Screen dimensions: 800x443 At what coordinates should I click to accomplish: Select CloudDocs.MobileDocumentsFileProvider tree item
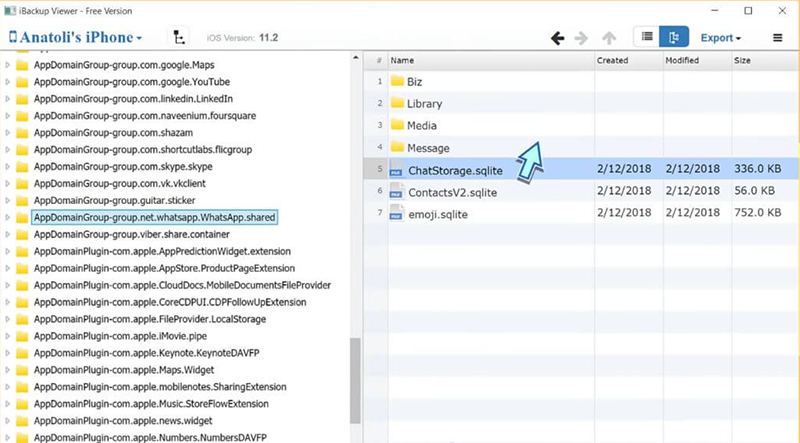click(183, 285)
